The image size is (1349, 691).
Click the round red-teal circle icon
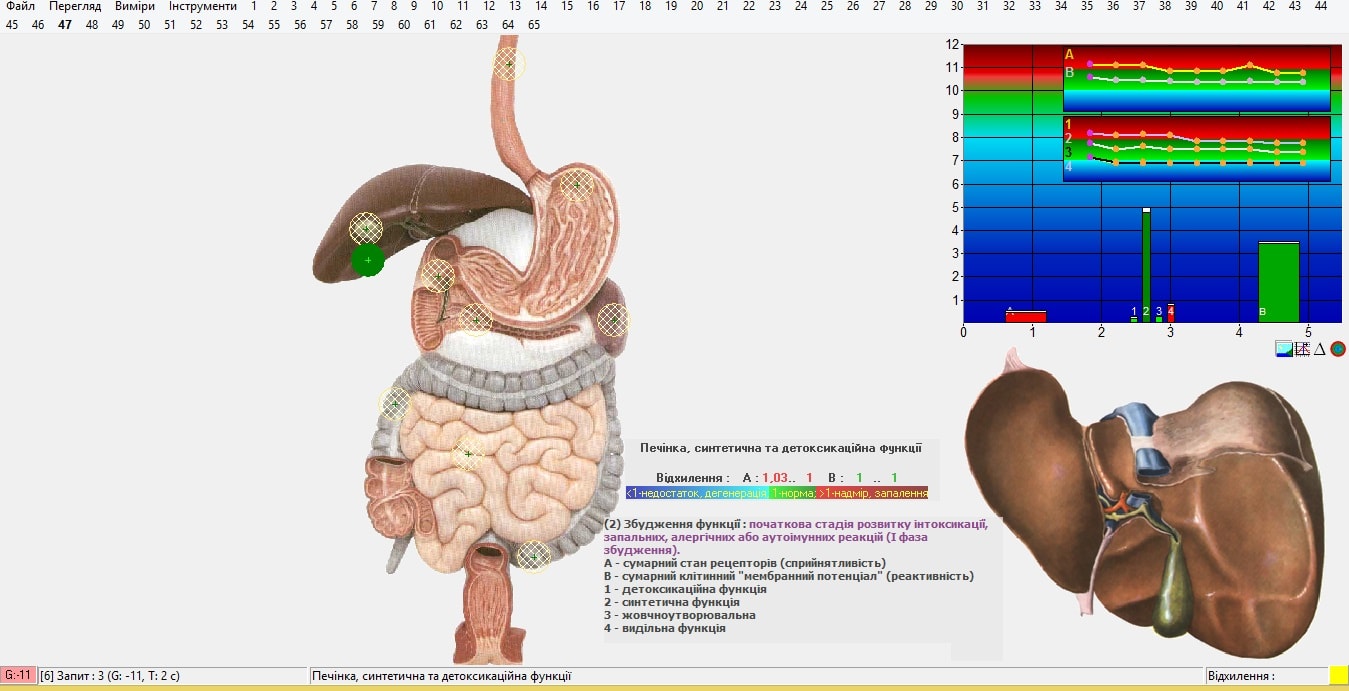coord(1338,349)
